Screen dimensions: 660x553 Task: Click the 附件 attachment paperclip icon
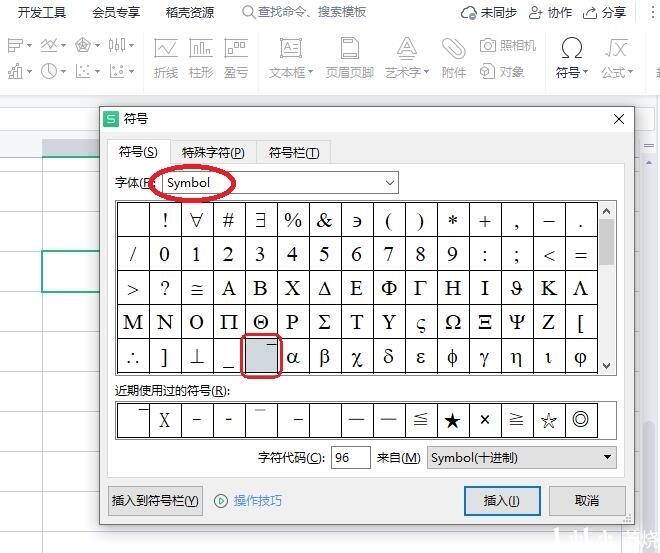pos(454,48)
